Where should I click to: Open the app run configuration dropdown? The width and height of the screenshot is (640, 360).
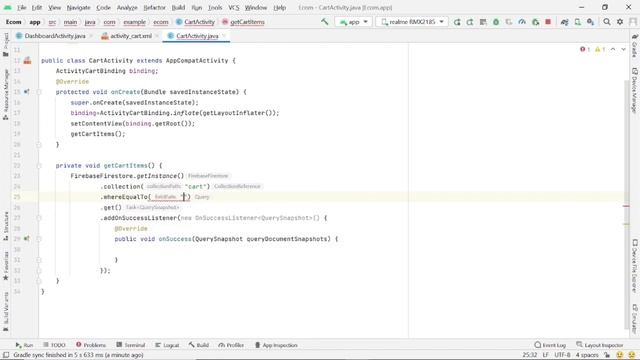353,22
